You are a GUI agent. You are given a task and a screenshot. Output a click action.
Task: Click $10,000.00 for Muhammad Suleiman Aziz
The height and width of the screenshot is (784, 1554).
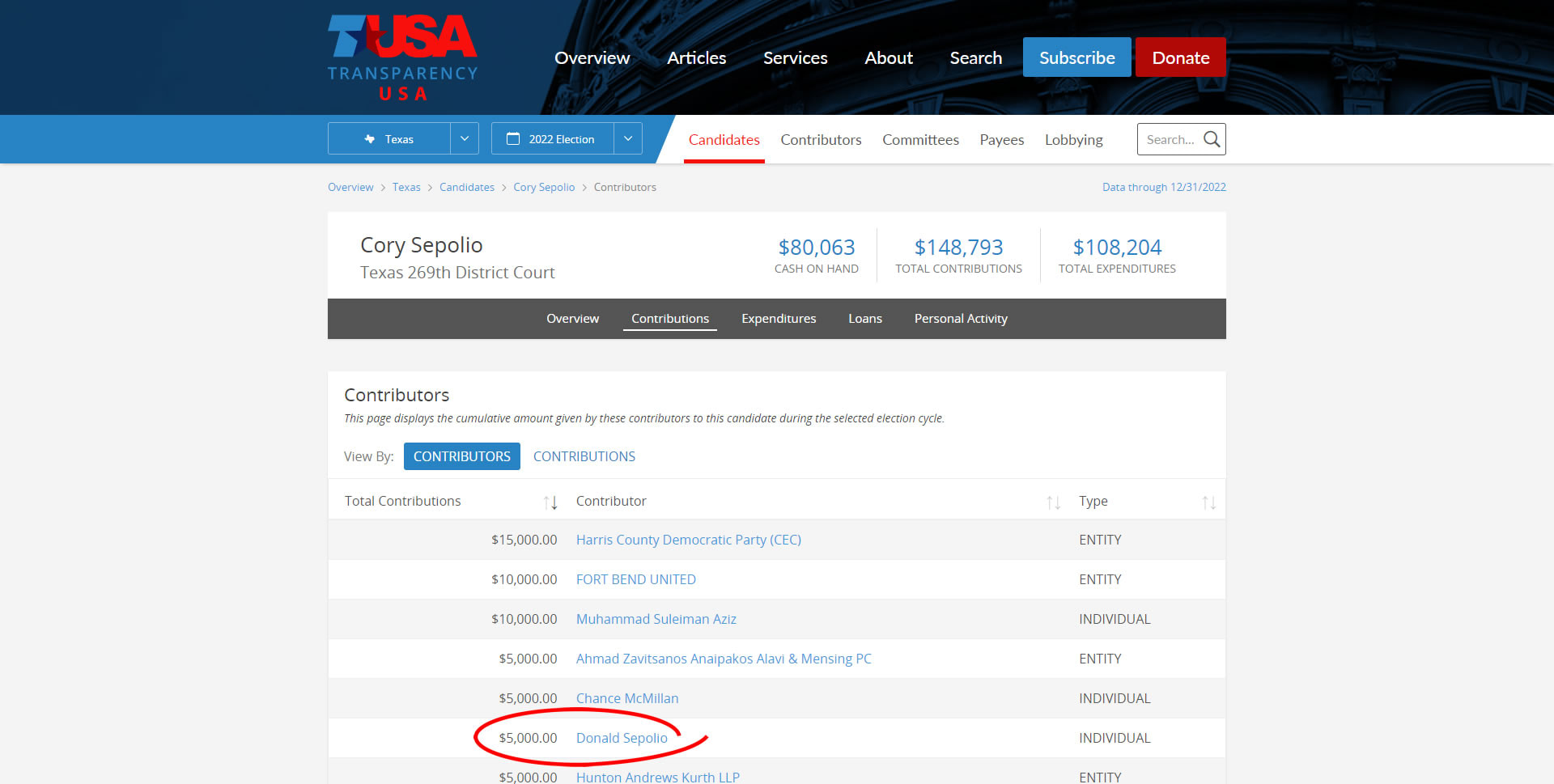click(524, 619)
